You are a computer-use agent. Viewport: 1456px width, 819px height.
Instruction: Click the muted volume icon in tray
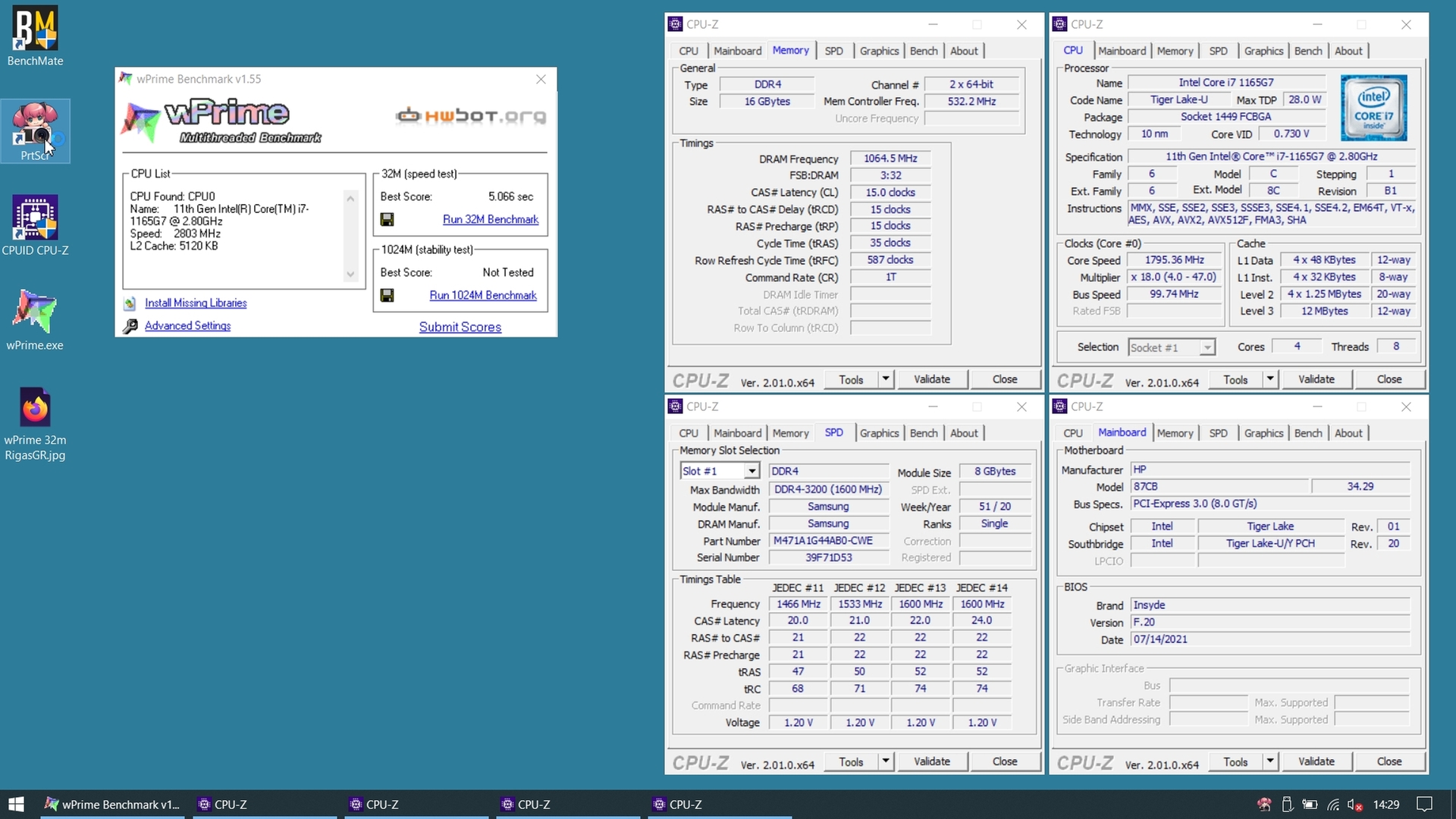1355,805
